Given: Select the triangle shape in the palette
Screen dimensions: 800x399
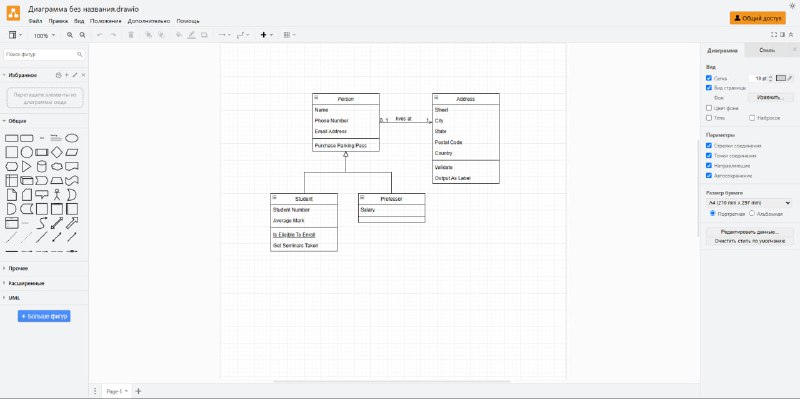Looking at the screenshot, I should [27, 166].
